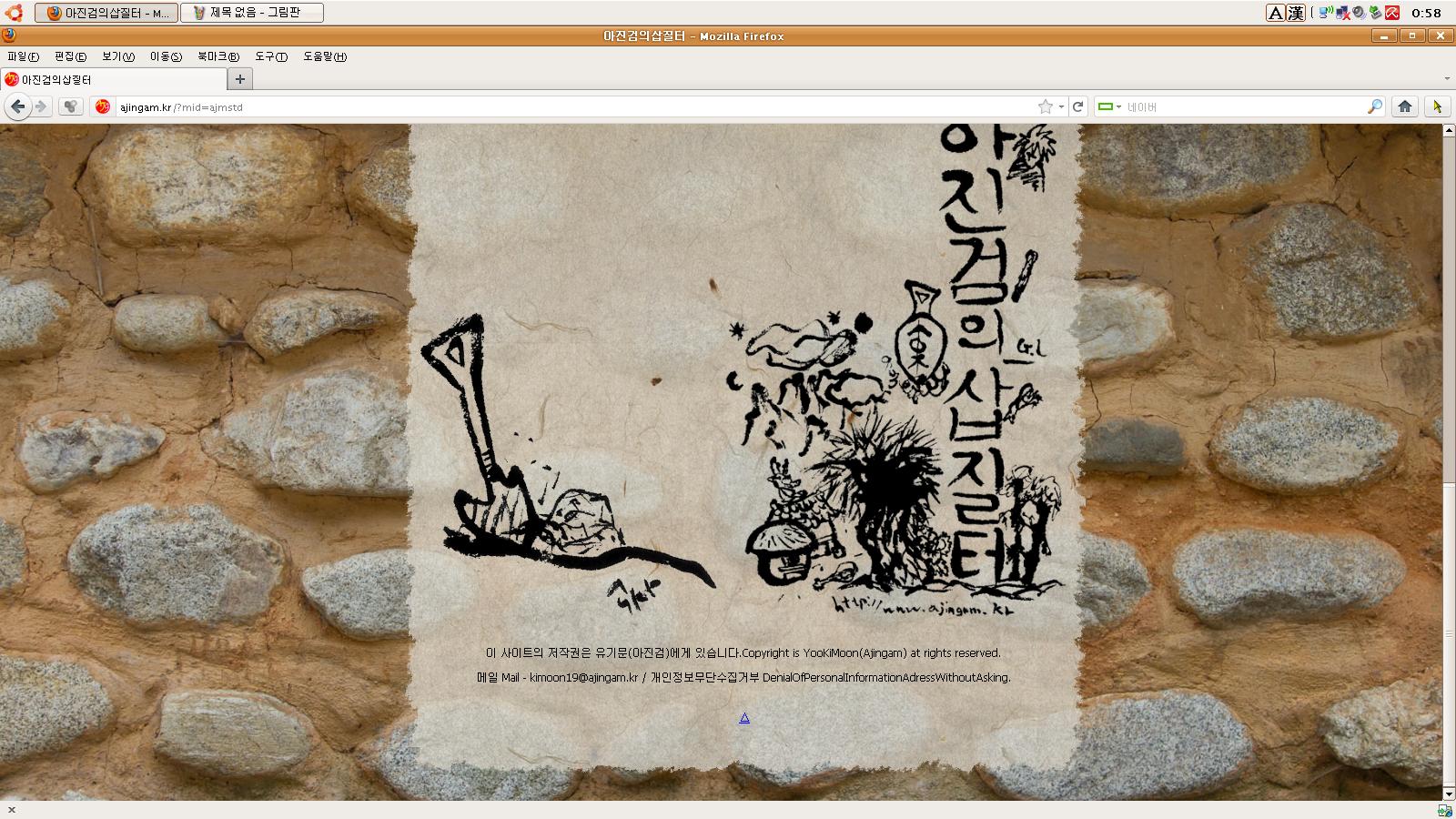Click the 네이버 search input field
1456x819 pixels.
tap(1245, 106)
